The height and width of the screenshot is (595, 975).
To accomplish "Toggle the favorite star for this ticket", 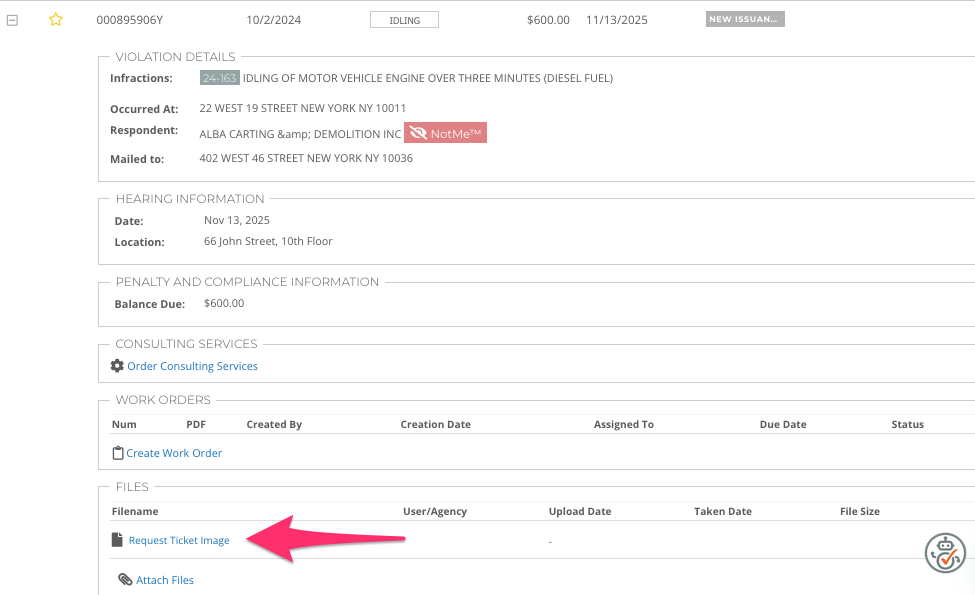I will [x=56, y=20].
